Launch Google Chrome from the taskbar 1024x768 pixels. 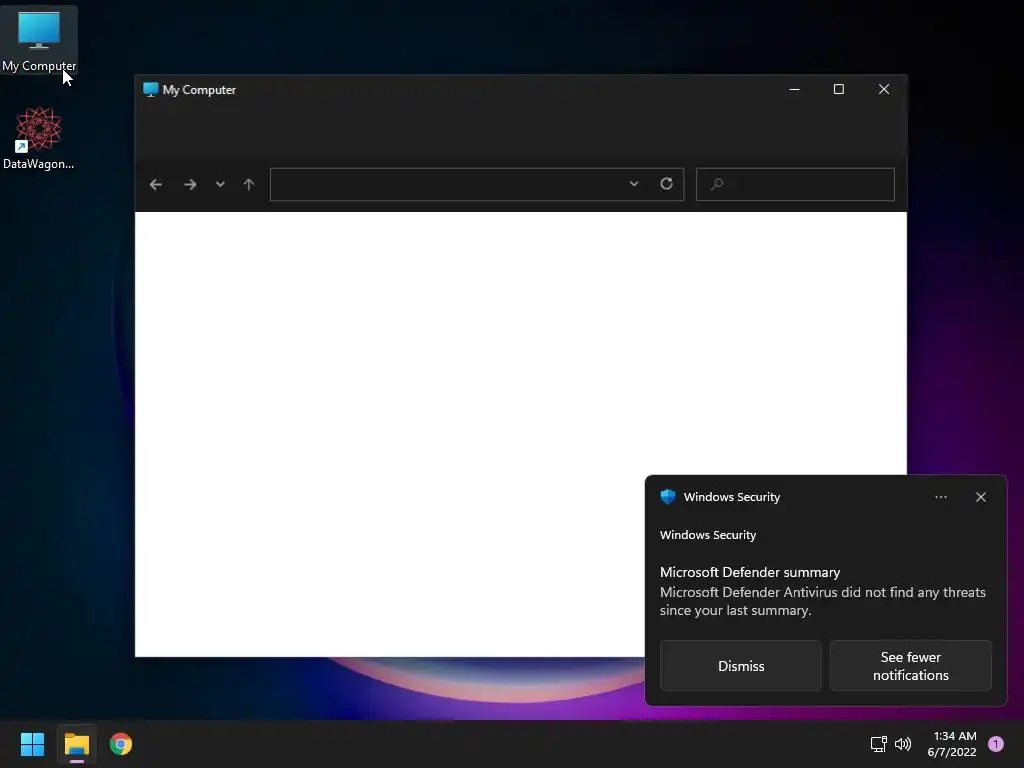point(121,744)
